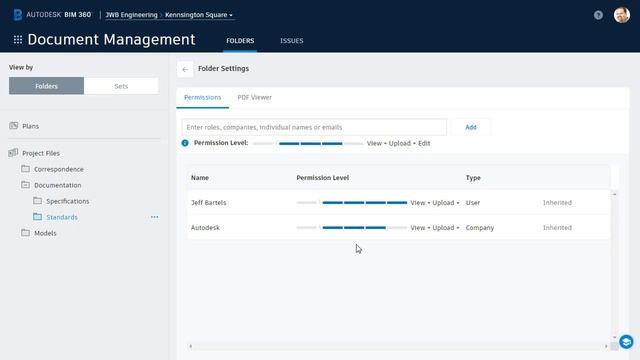Switch view to Sets
This screenshot has width=640, height=360.
coord(121,86)
